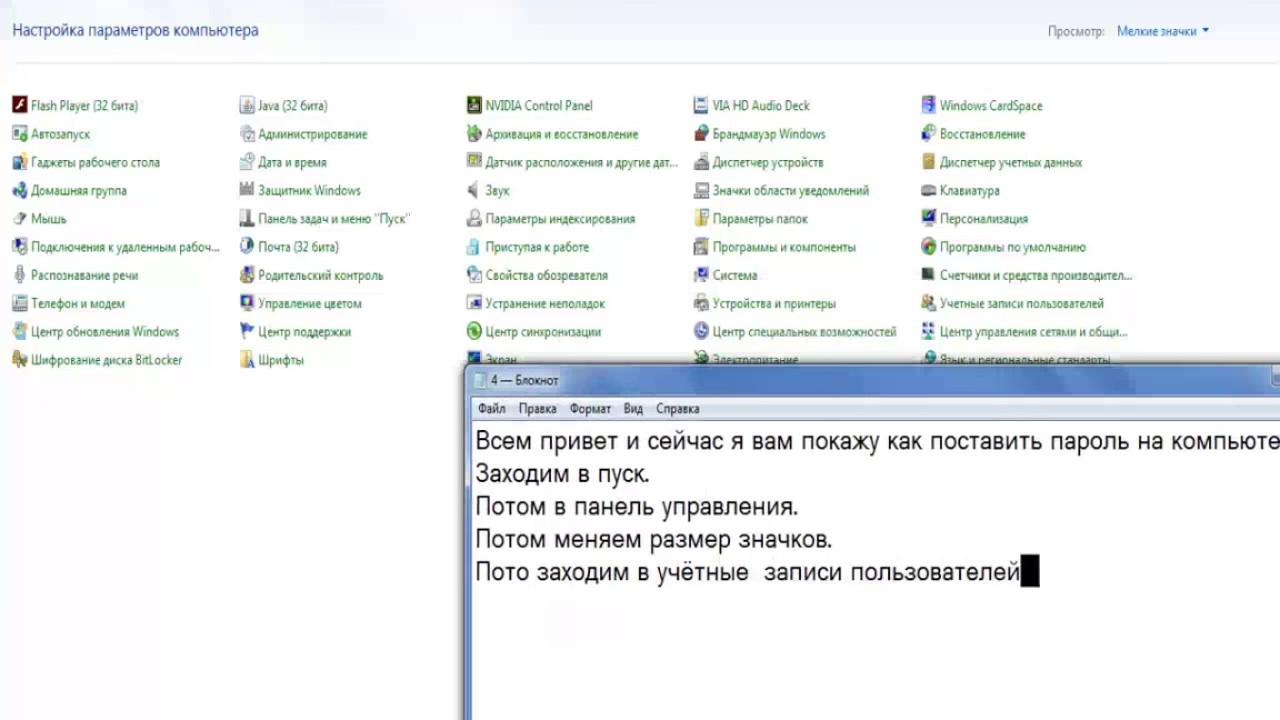Click the Телефон и модем link
Screen dimensions: 1280x720
[78, 304]
